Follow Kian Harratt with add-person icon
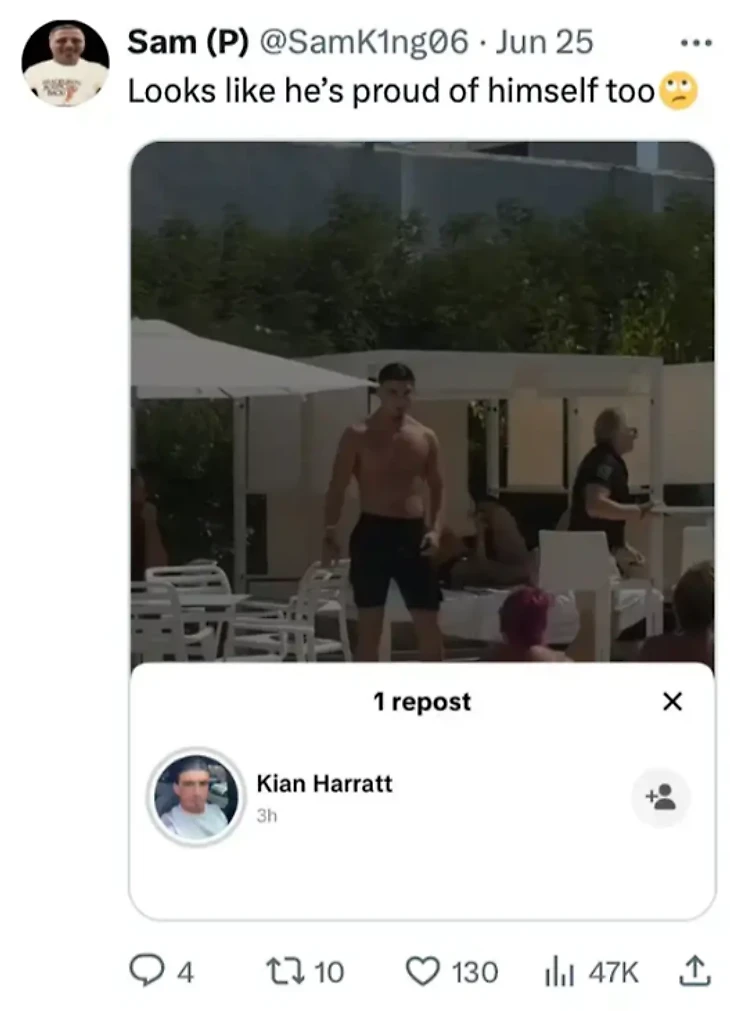Viewport: 730px width, 1011px height. (661, 797)
